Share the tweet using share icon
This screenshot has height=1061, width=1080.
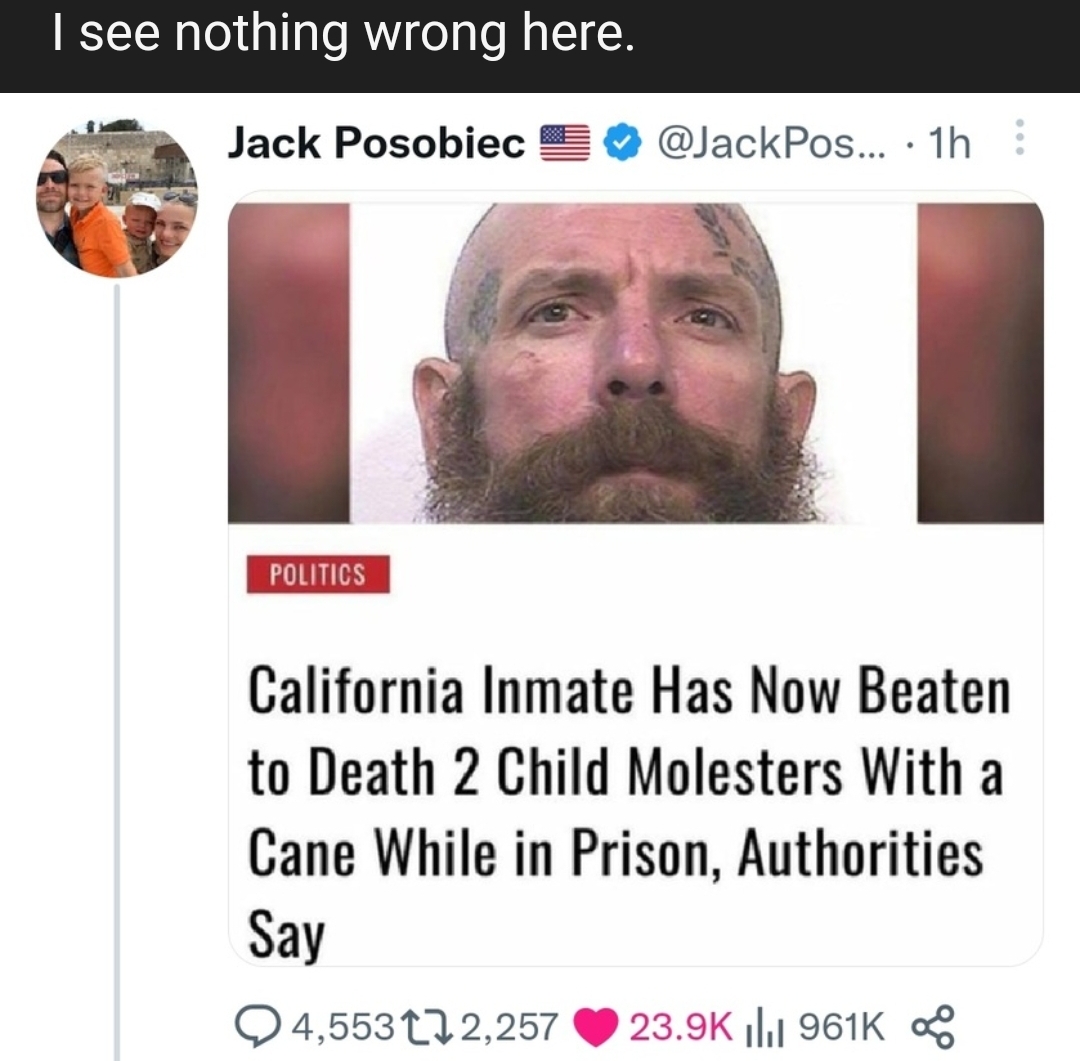click(933, 1027)
